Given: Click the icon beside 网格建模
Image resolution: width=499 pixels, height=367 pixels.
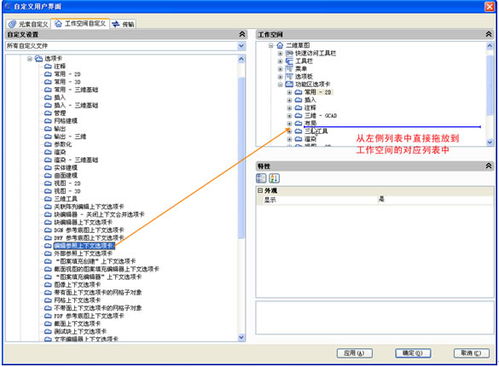Looking at the screenshot, I should [x=48, y=121].
